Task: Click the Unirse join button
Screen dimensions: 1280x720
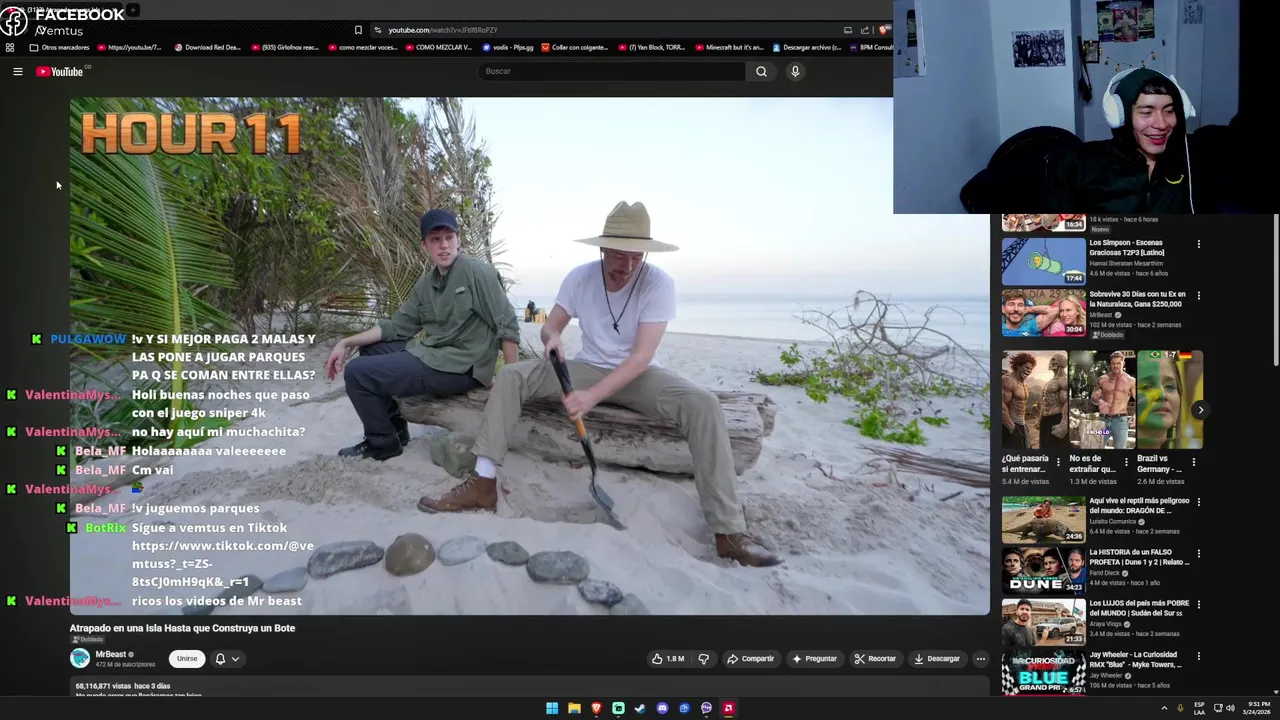Action: coord(187,659)
